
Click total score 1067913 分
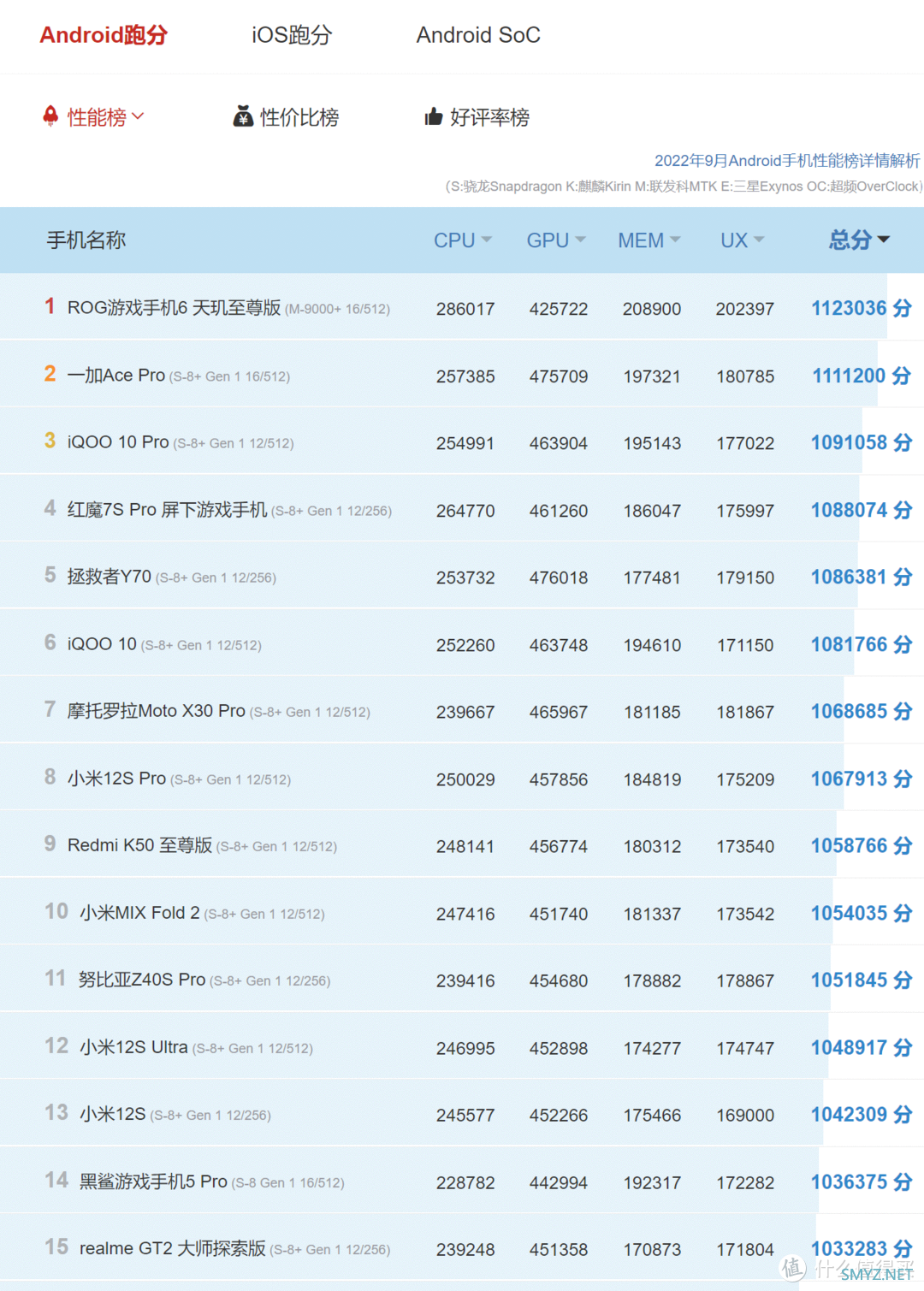(x=862, y=779)
